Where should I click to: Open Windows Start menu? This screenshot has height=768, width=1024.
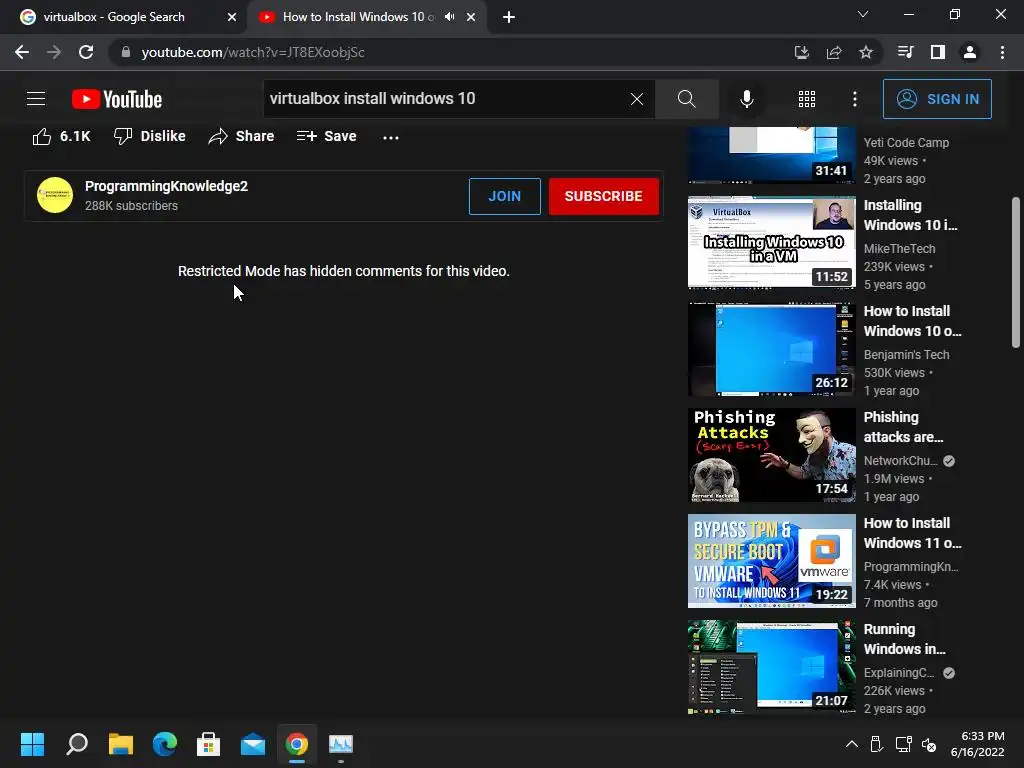pyautogui.click(x=32, y=744)
